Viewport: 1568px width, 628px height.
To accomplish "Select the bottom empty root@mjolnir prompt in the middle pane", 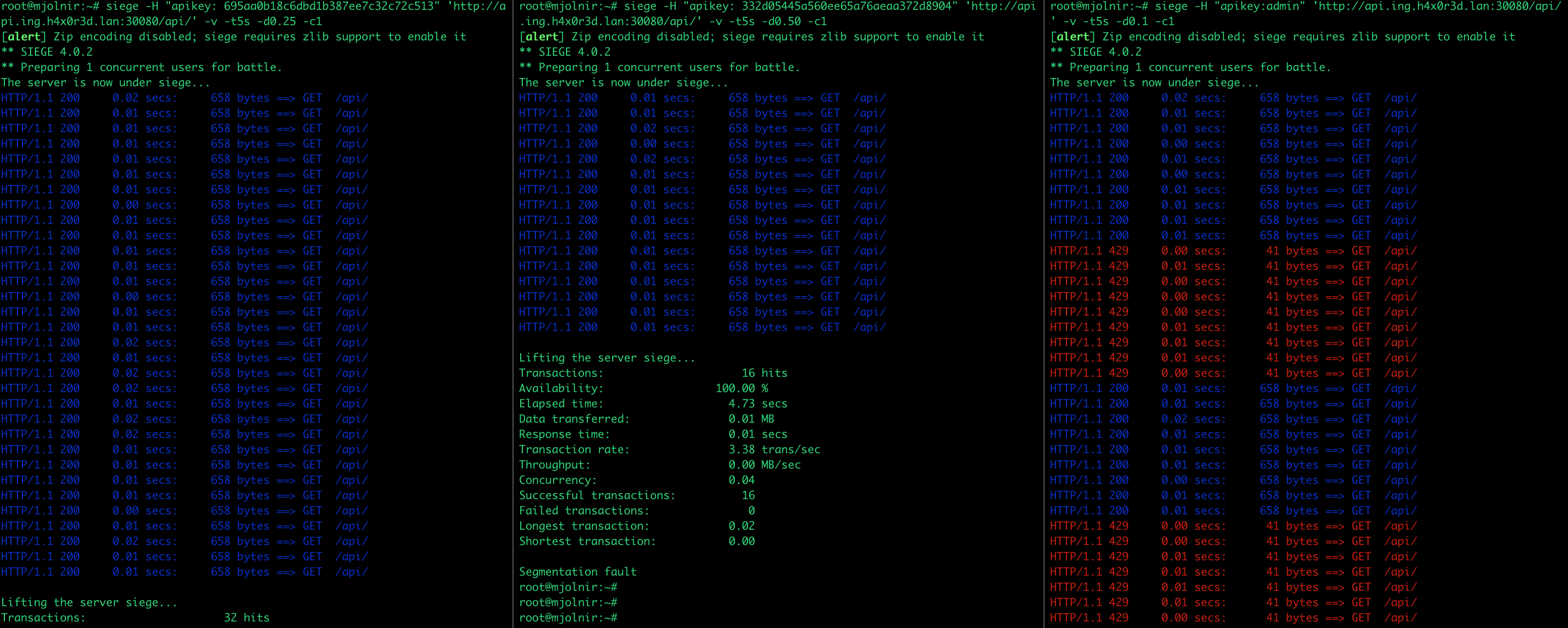I will pyautogui.click(x=568, y=617).
